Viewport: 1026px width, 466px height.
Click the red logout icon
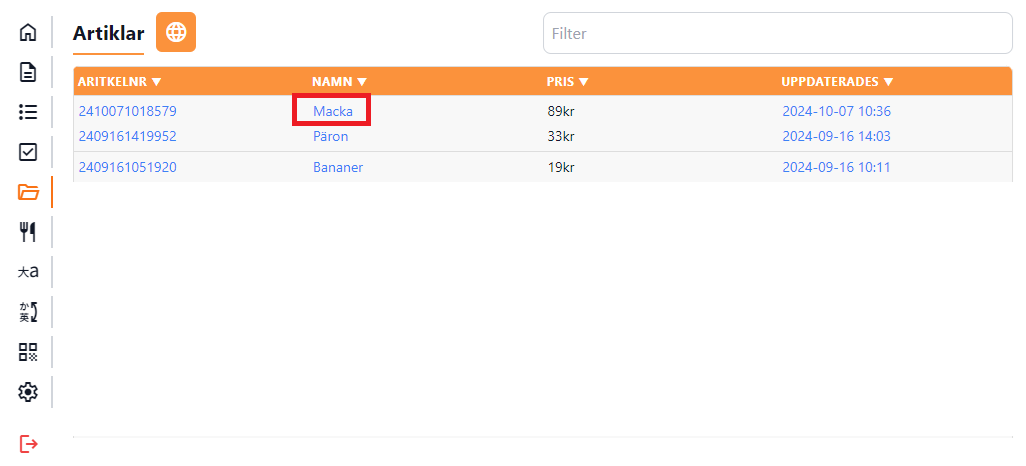tap(28, 443)
